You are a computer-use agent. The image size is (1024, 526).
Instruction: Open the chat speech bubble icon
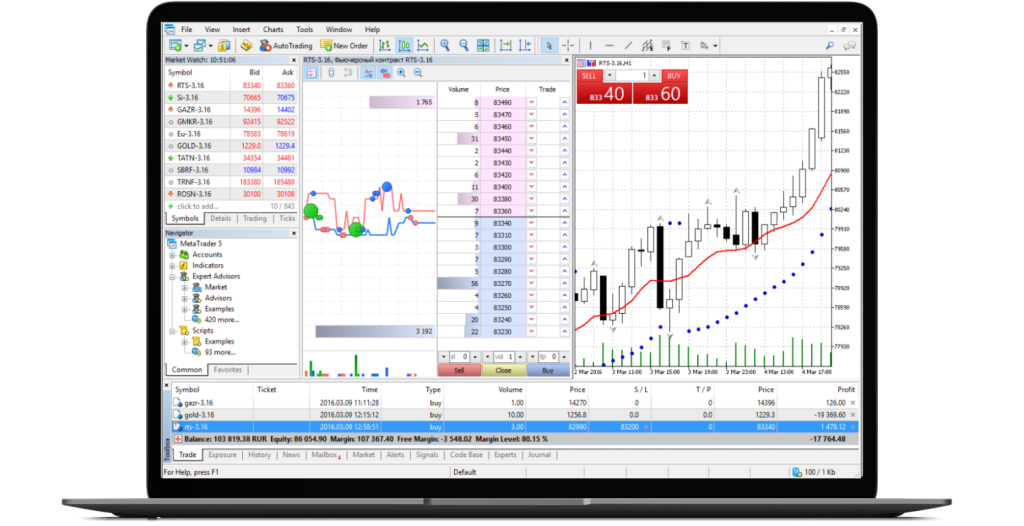[x=850, y=45]
